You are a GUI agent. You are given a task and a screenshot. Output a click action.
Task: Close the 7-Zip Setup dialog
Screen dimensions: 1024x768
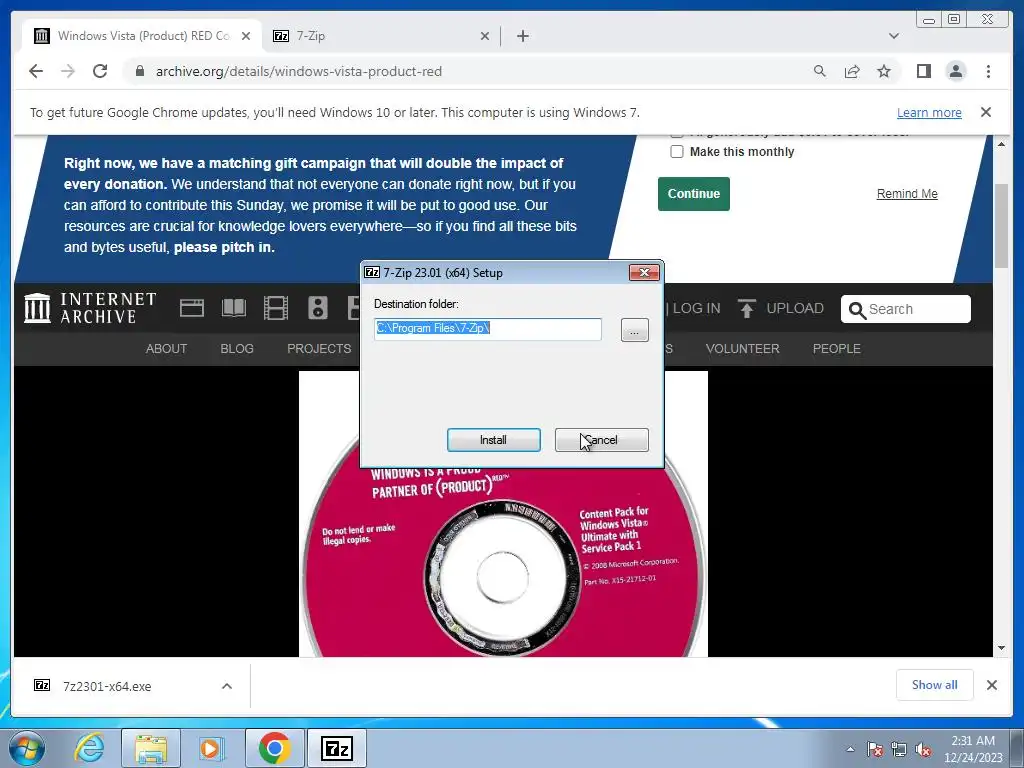(643, 272)
